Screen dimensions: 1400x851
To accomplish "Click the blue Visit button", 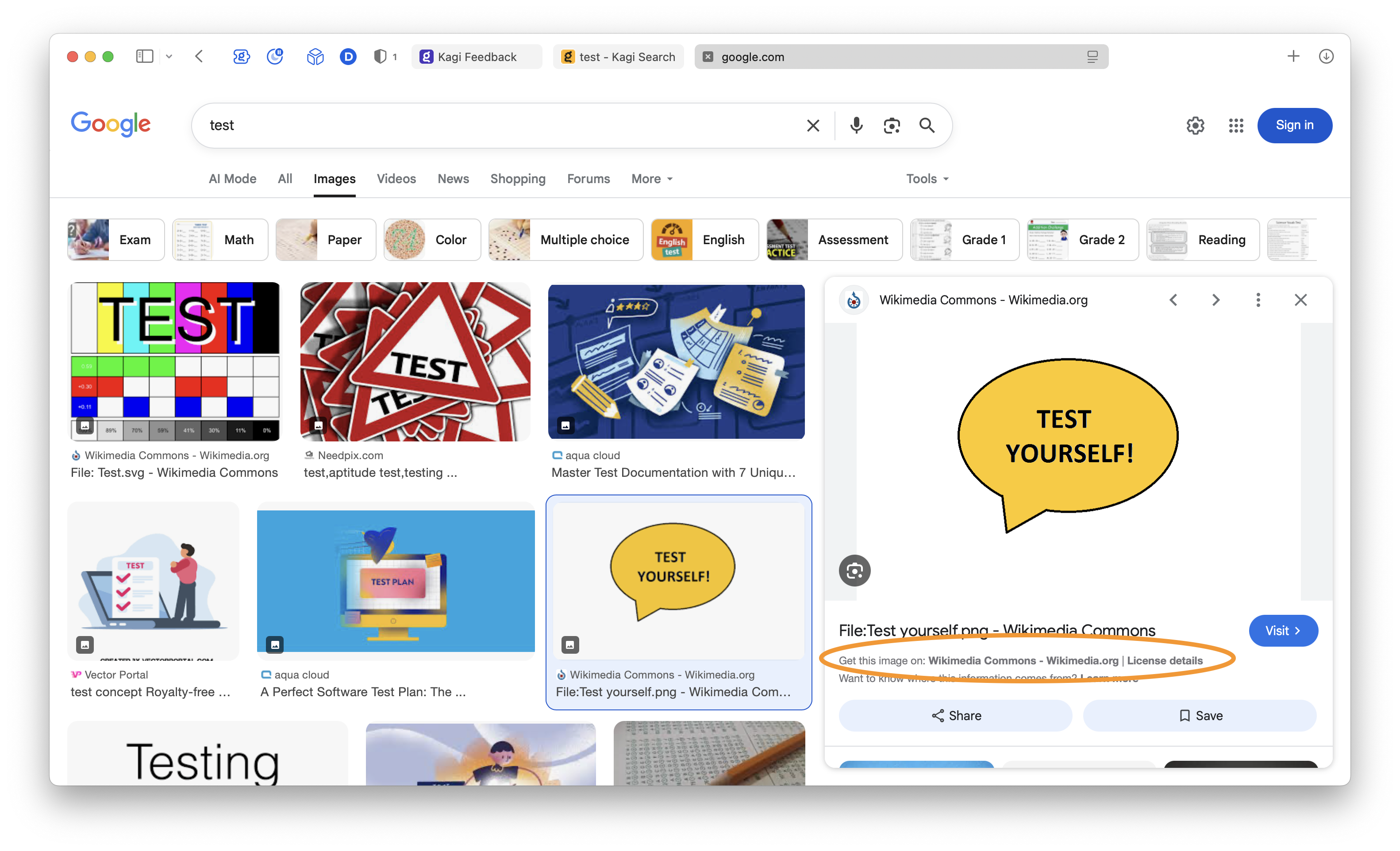I will (1282, 631).
